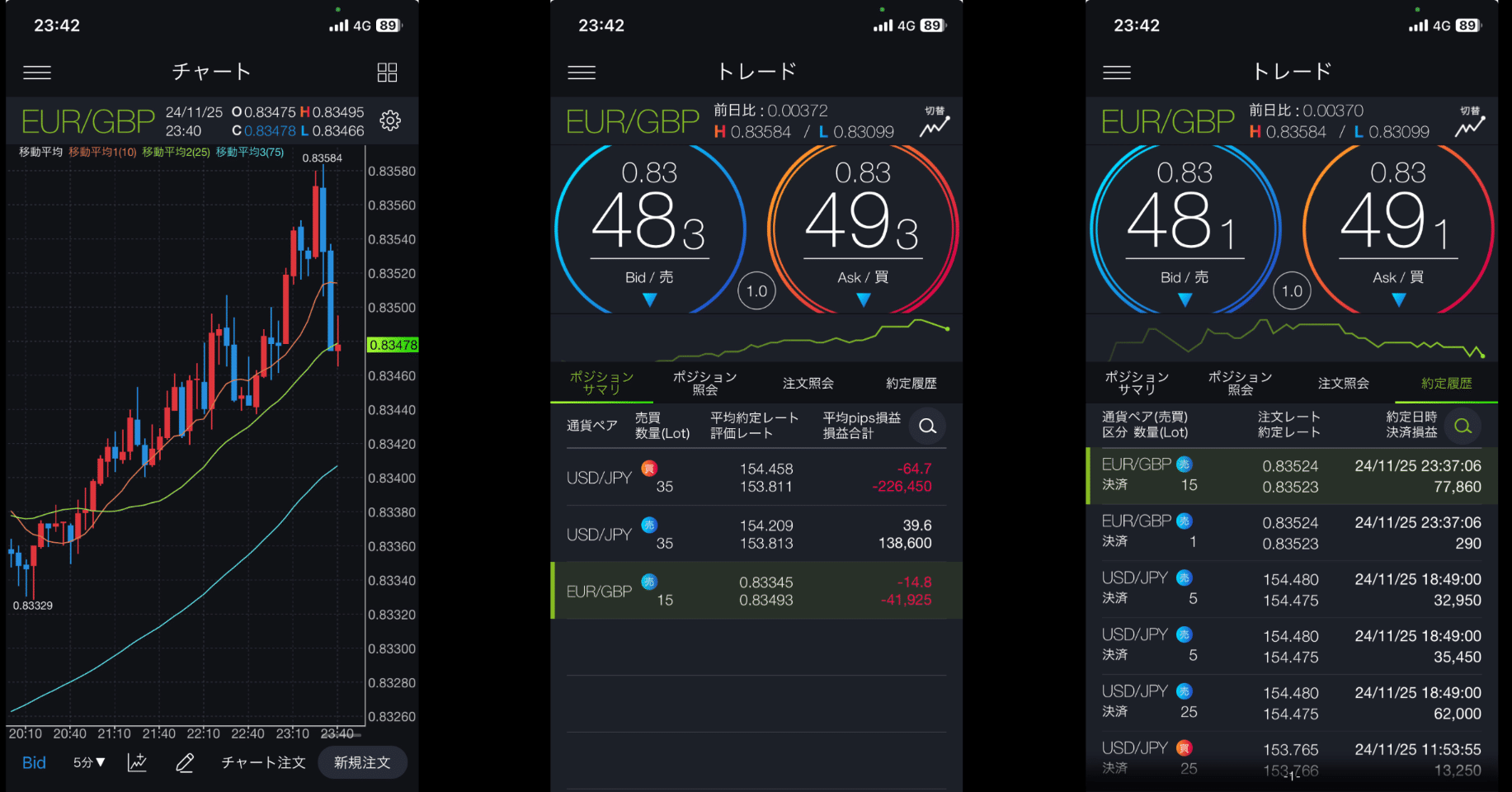The width and height of the screenshot is (1512, 792).
Task: Open the position summary search magnifier
Action: click(x=927, y=427)
